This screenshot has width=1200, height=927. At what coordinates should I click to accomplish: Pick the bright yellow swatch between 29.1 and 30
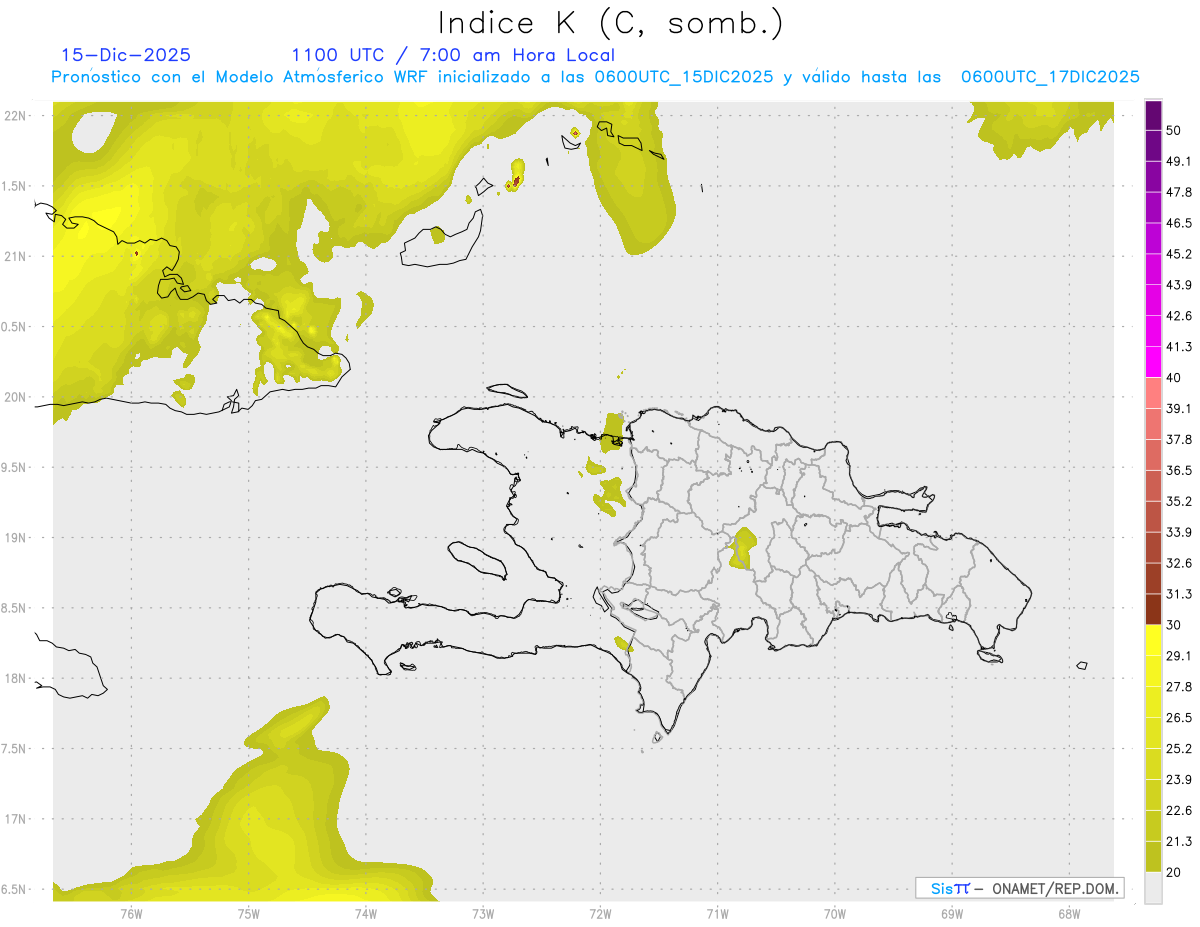pos(1153,640)
